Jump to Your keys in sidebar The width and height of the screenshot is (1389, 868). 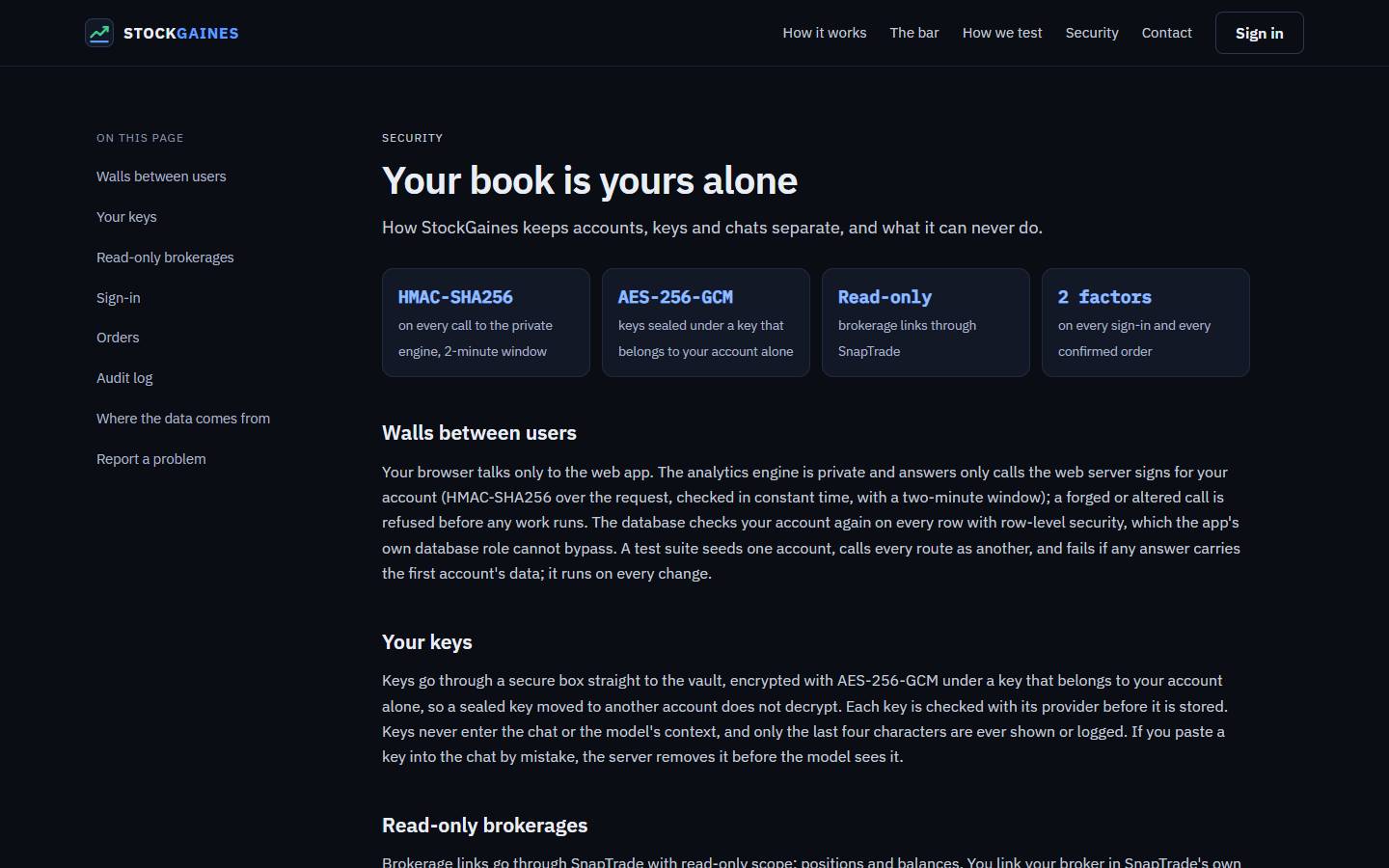126,217
